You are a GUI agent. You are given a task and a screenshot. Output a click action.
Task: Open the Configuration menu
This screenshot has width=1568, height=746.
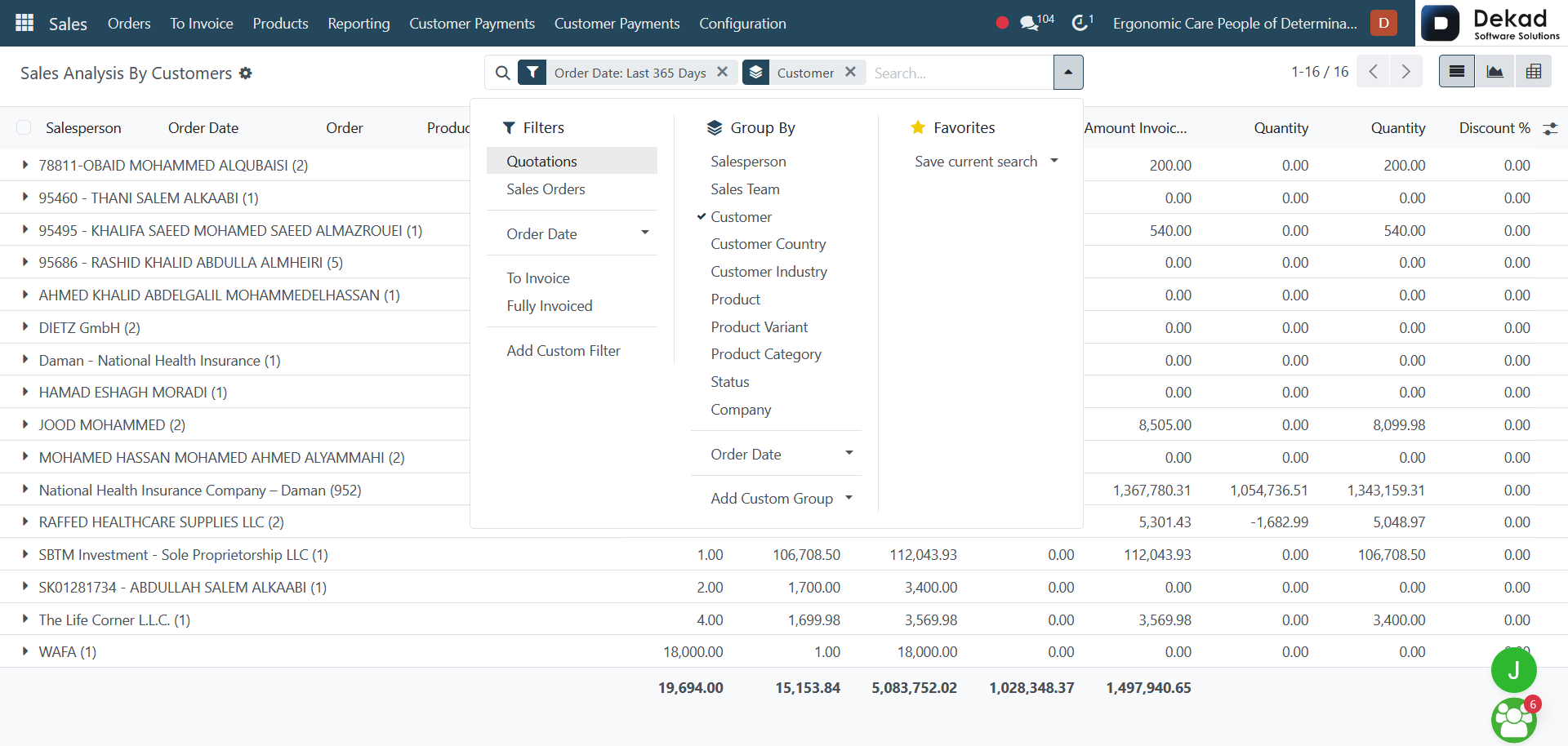(x=742, y=23)
